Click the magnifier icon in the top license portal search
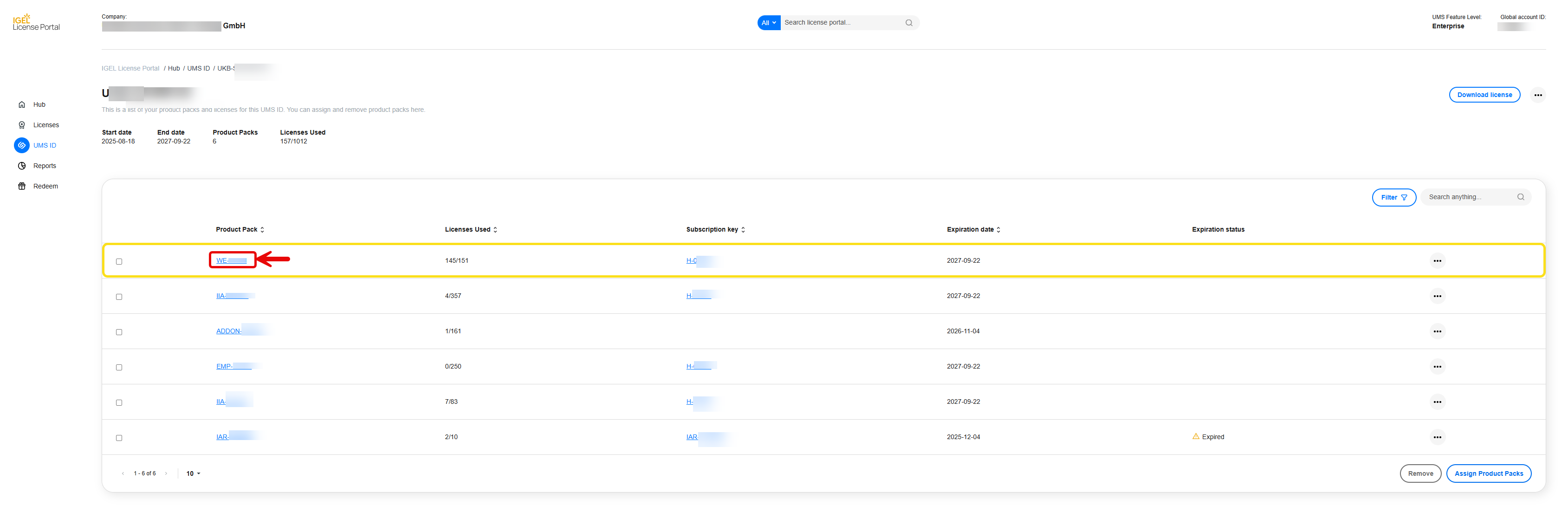The width and height of the screenshot is (1568, 512). tap(909, 23)
